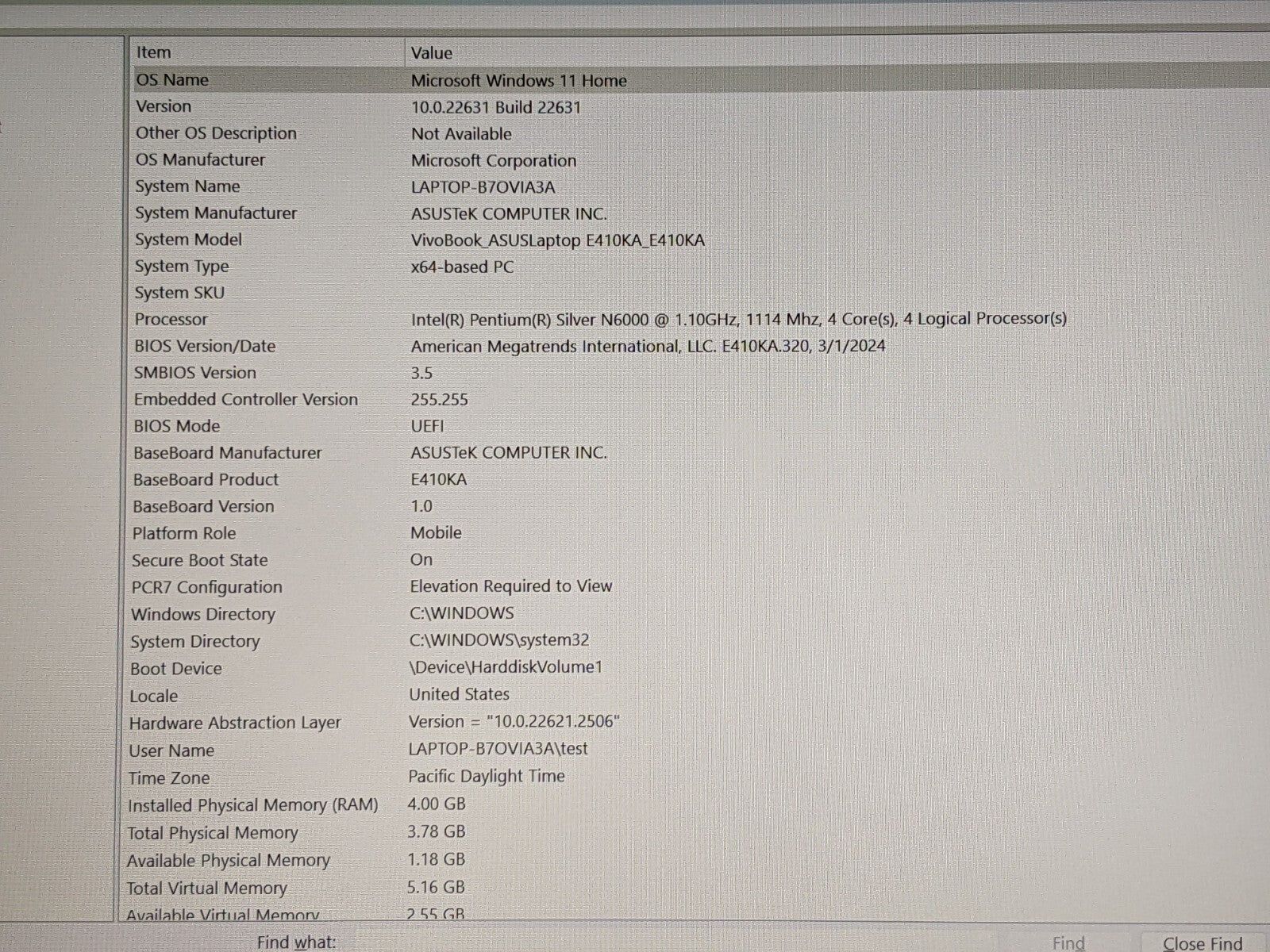Select the Boot Device row
Screen dimensions: 1270x952
tap(175, 669)
